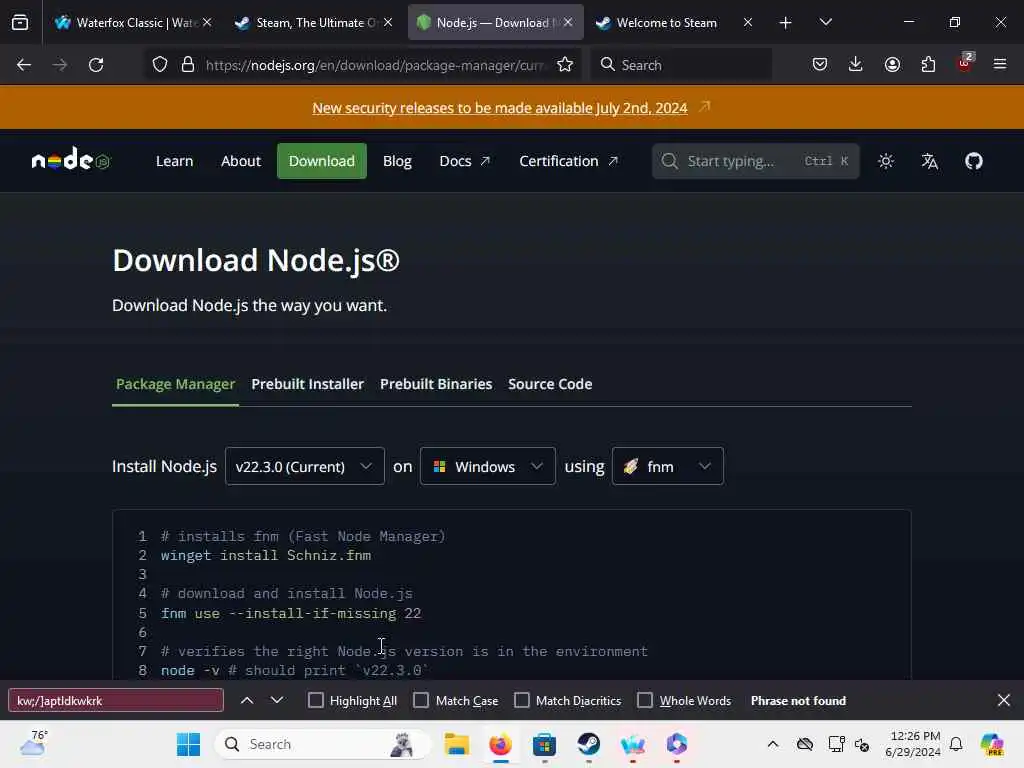The height and width of the screenshot is (768, 1024).
Task: Focus the Start typing site search
Action: pos(755,161)
